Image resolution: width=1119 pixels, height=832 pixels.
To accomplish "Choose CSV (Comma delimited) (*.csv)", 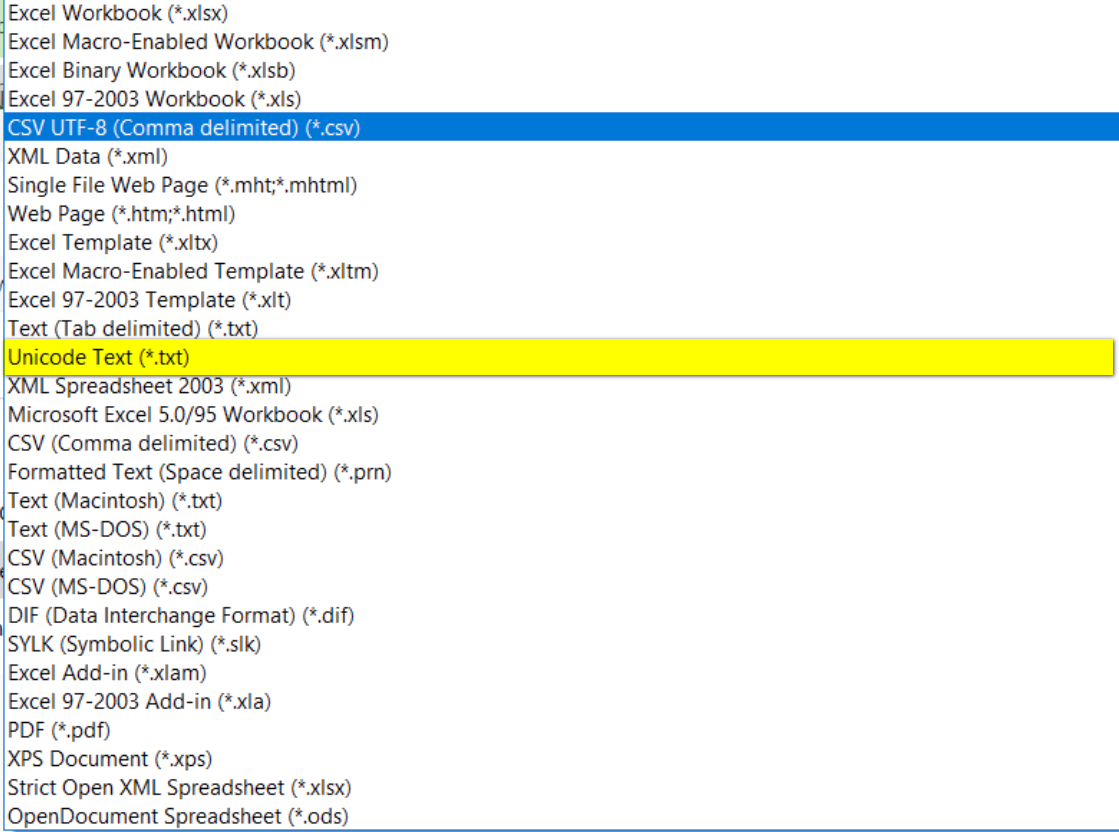I will (x=561, y=443).
